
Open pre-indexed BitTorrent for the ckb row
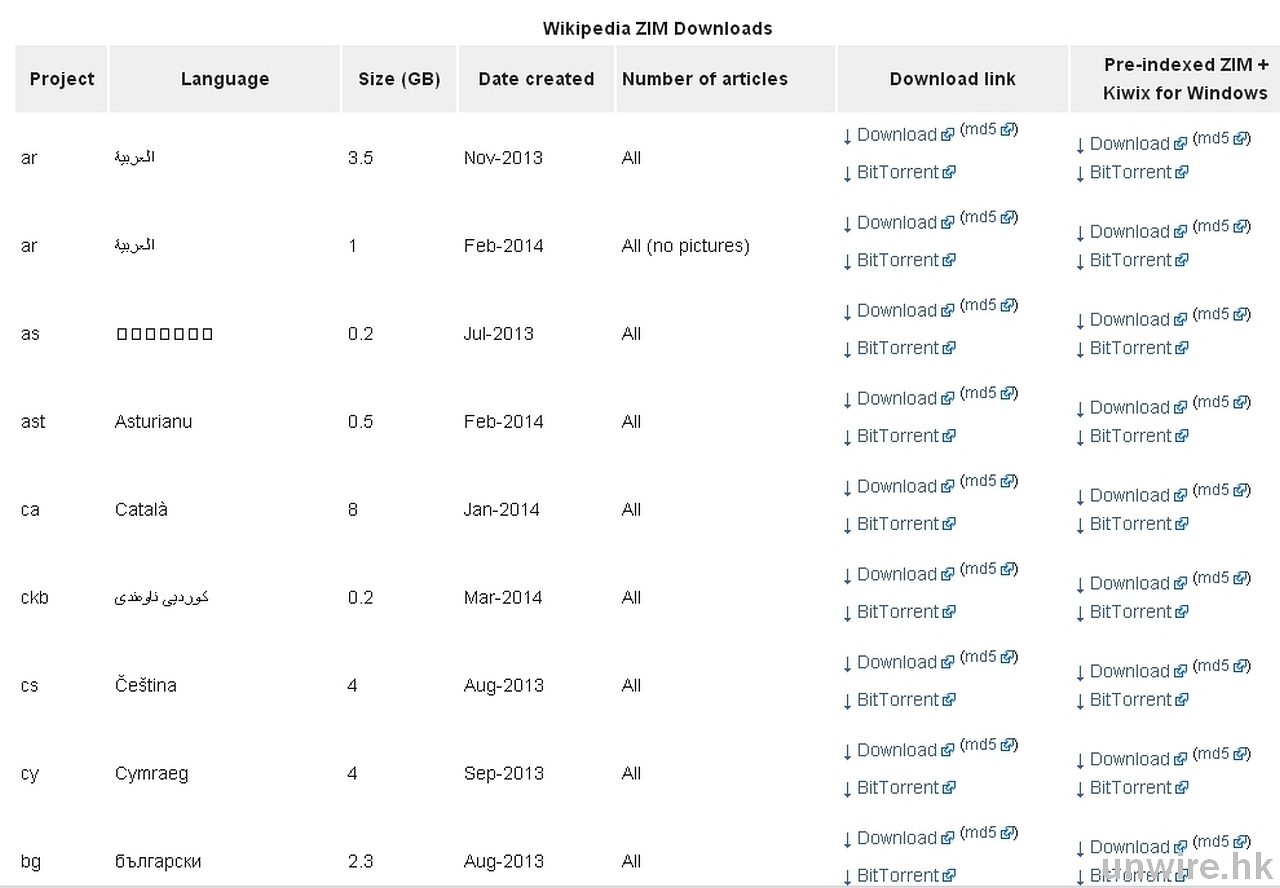(x=1130, y=612)
